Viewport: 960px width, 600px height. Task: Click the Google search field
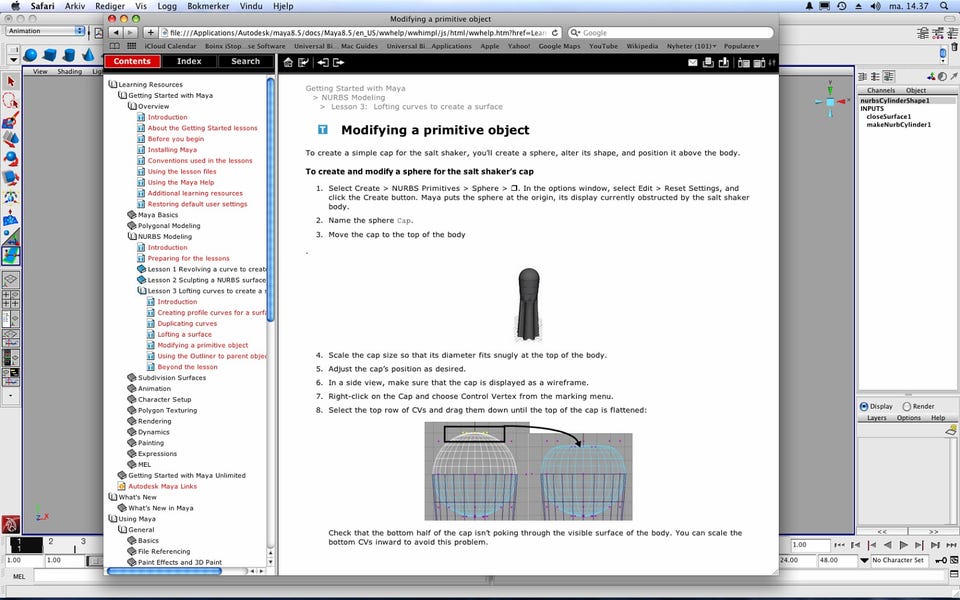pos(670,33)
